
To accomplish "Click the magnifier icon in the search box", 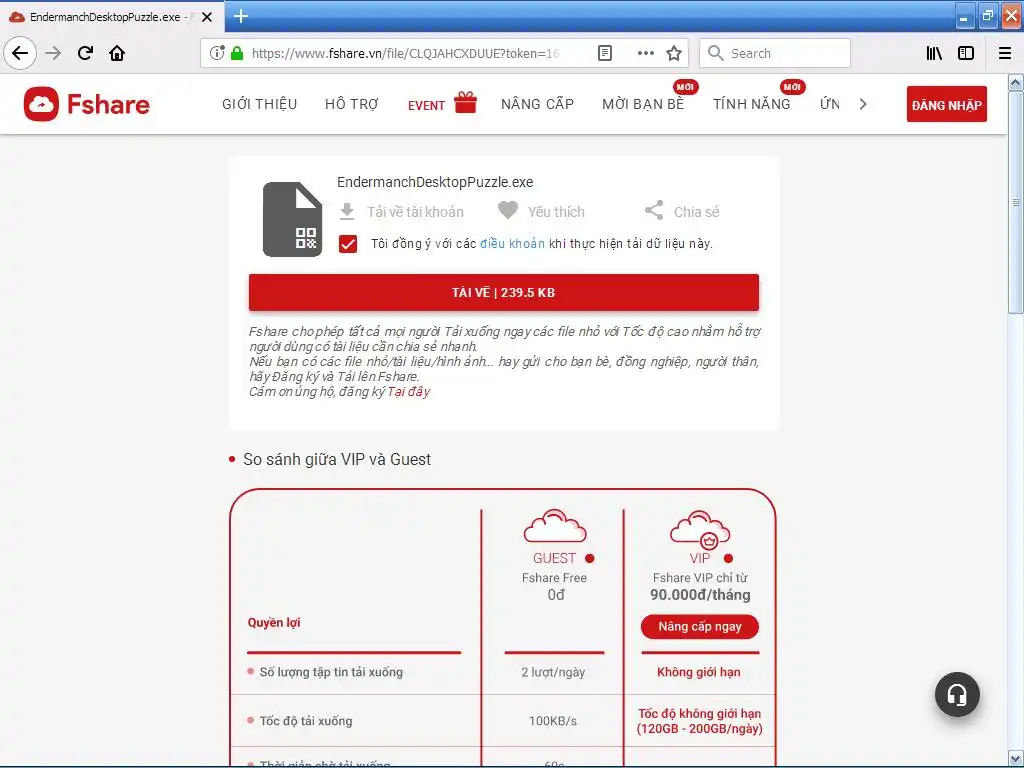I will [x=715, y=53].
